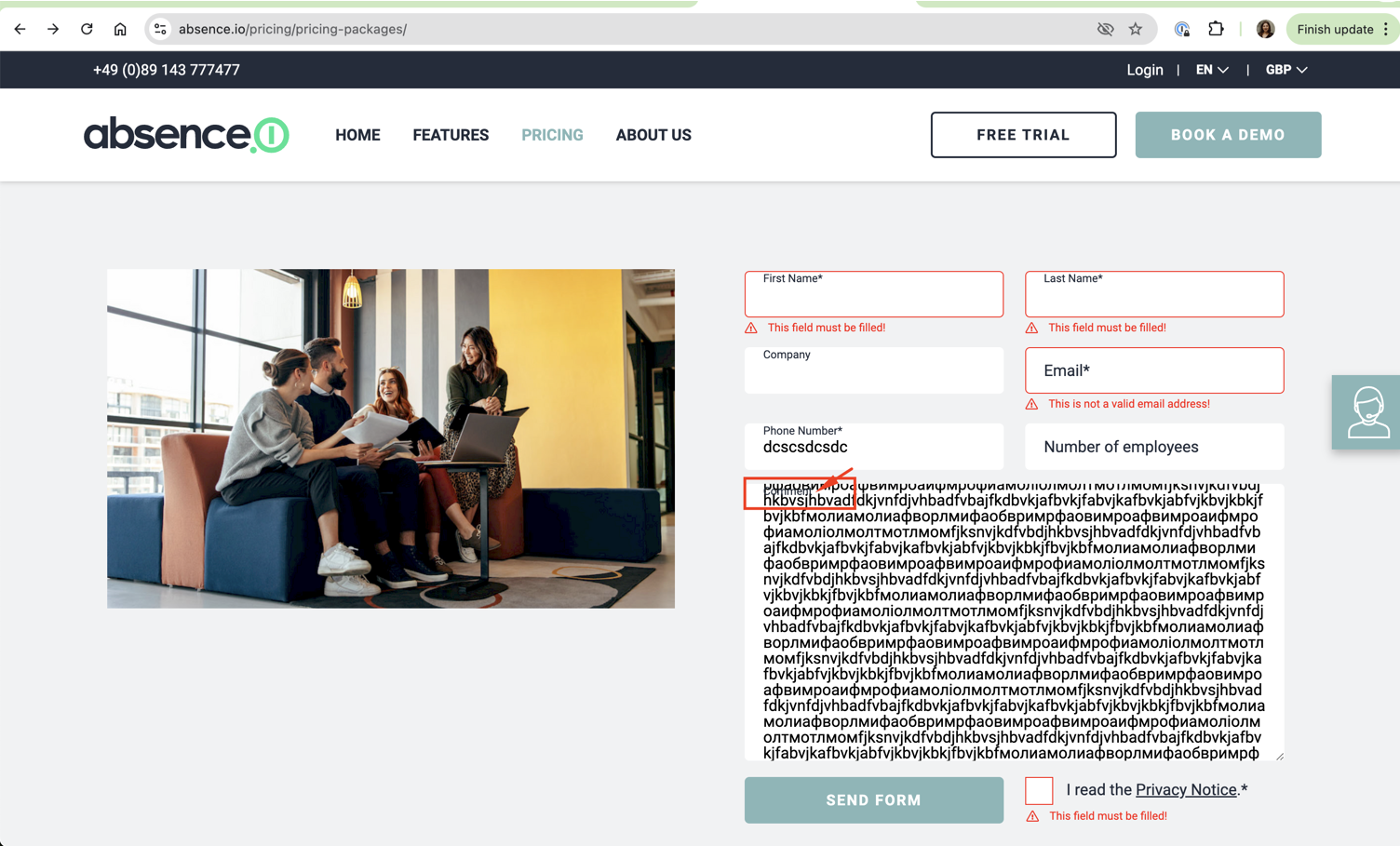The height and width of the screenshot is (846, 1400).
Task: Click the FREE TRIAL button
Action: point(1023,135)
